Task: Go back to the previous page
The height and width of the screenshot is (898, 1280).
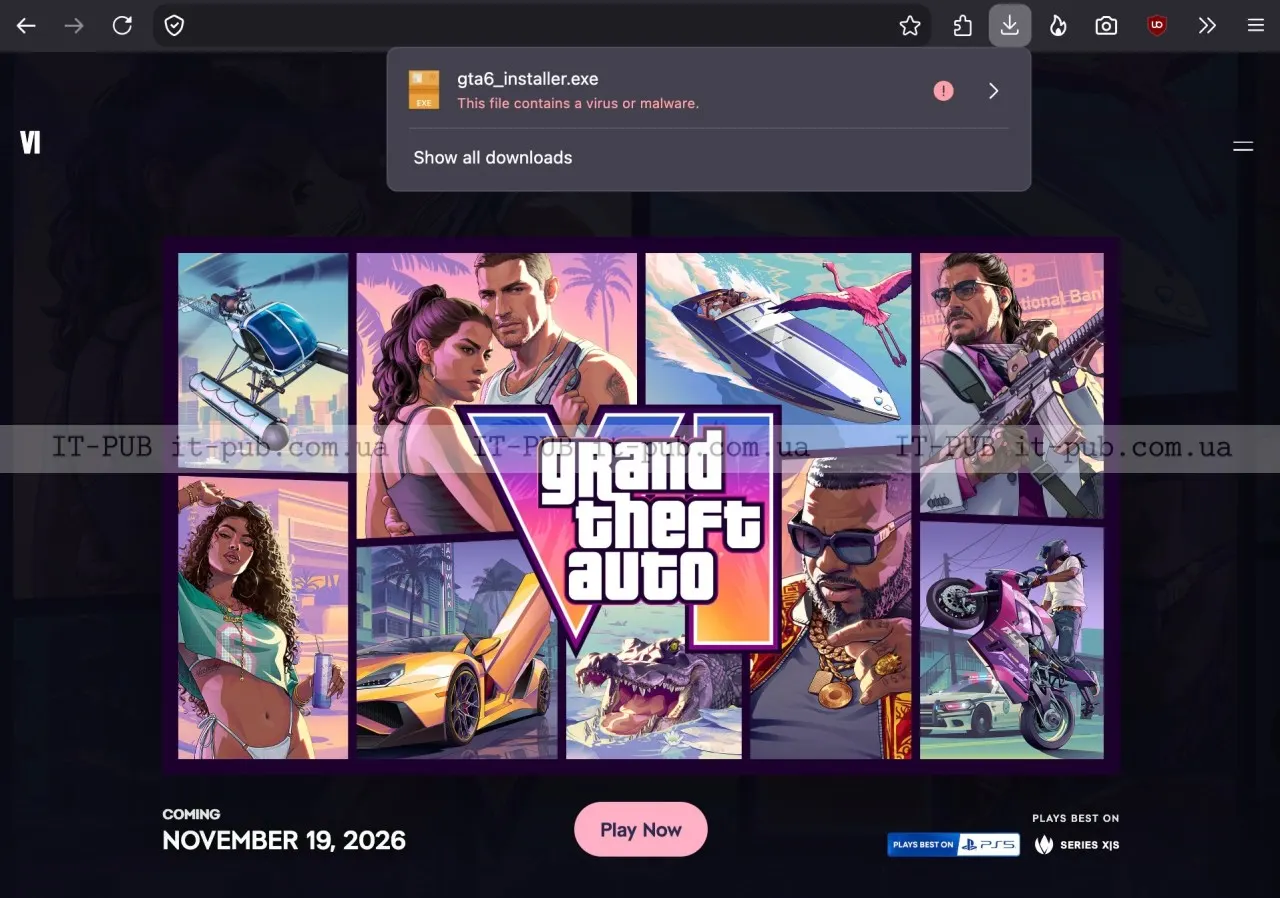Action: tap(26, 26)
